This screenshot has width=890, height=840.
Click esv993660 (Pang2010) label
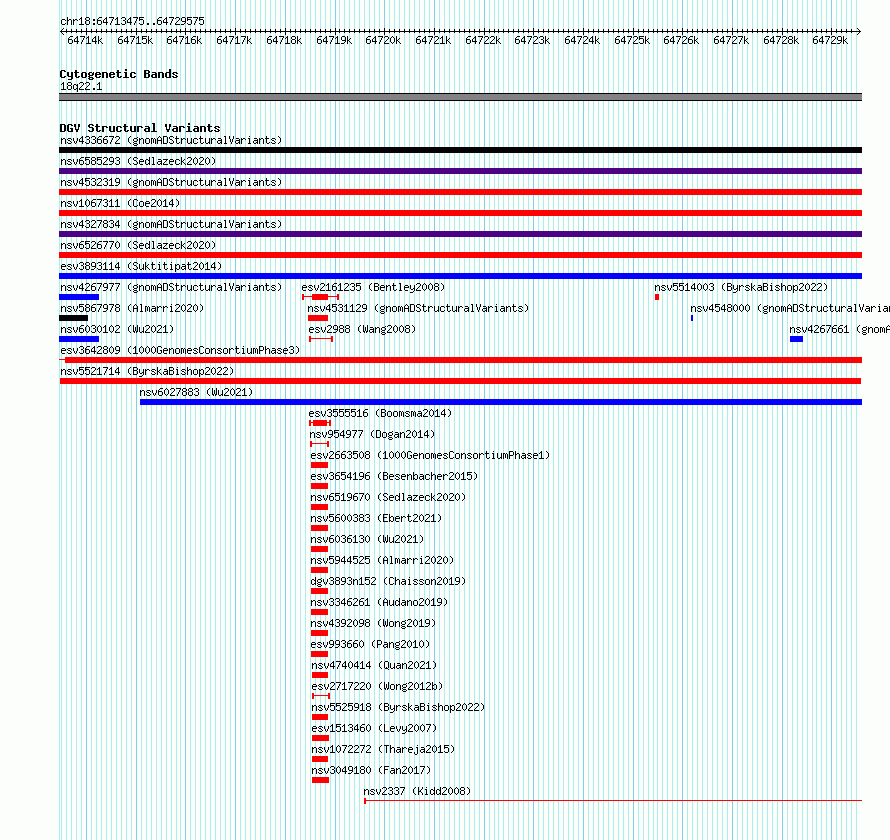click(x=370, y=644)
